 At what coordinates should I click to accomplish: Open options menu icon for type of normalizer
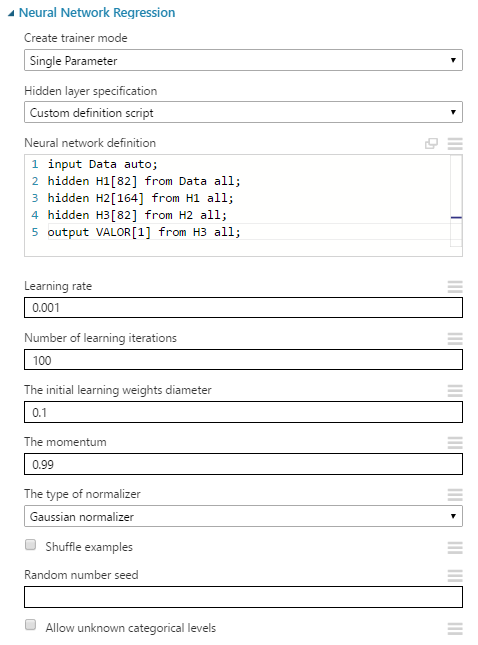tap(455, 494)
